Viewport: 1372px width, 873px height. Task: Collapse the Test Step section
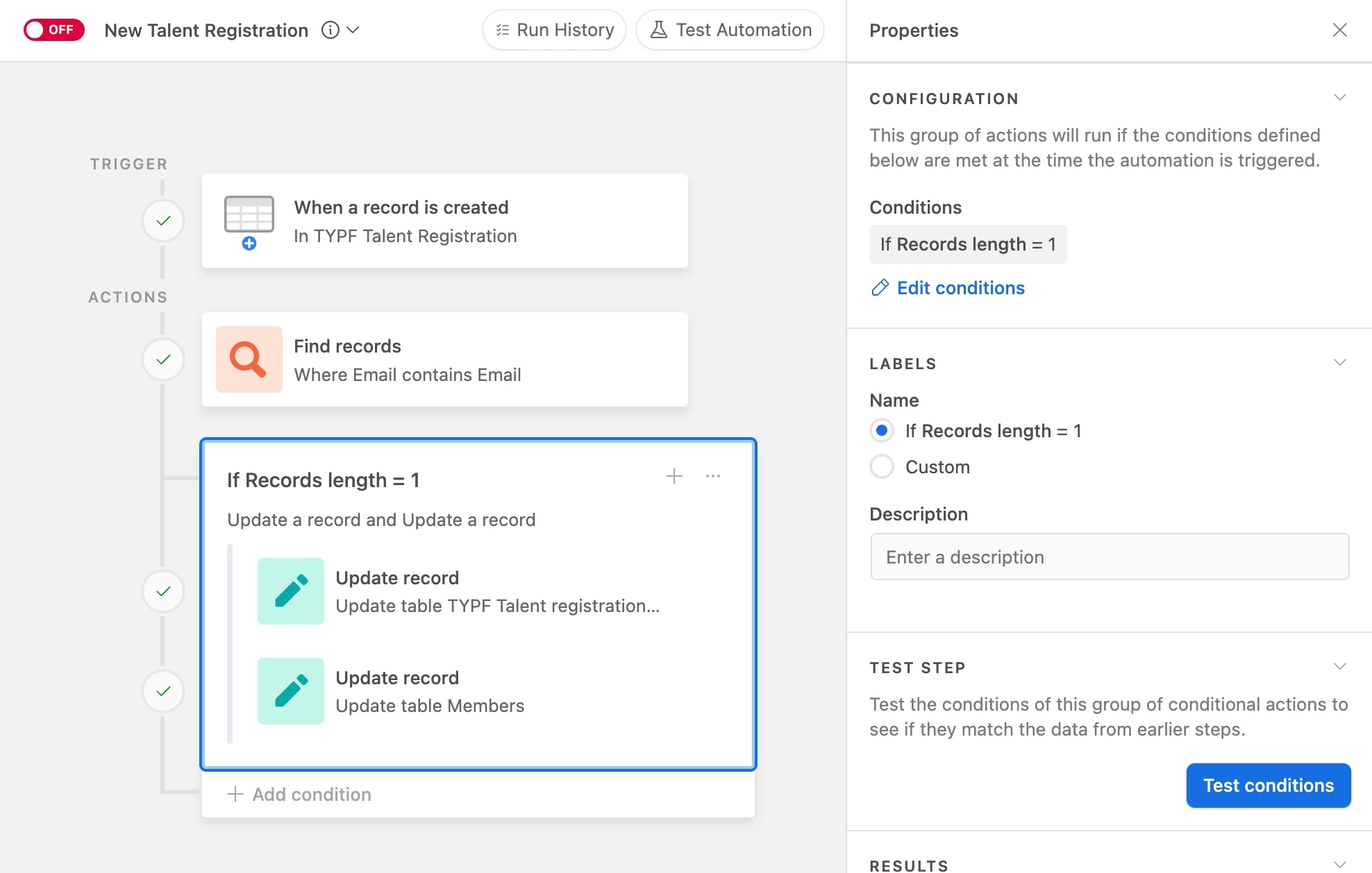[1339, 667]
